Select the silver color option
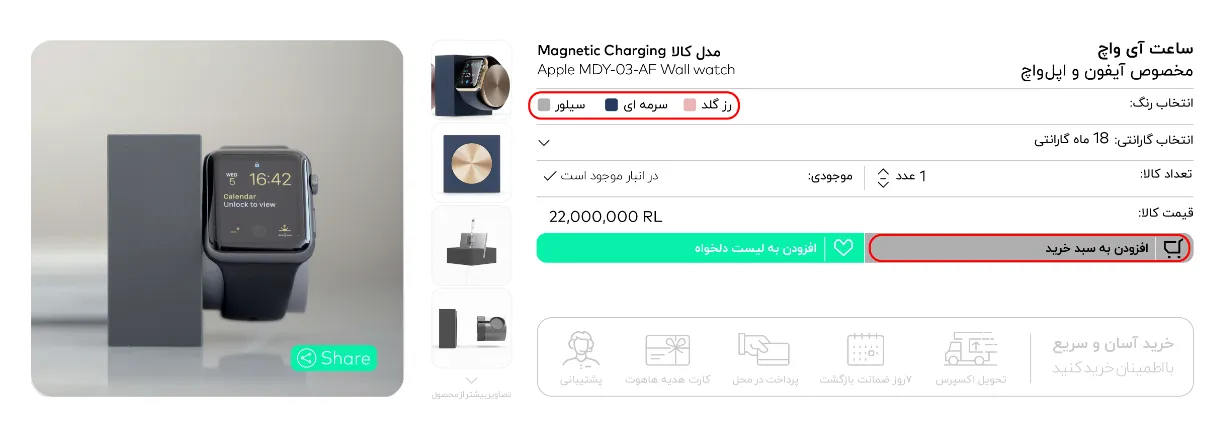1228x442 pixels. 561,105
